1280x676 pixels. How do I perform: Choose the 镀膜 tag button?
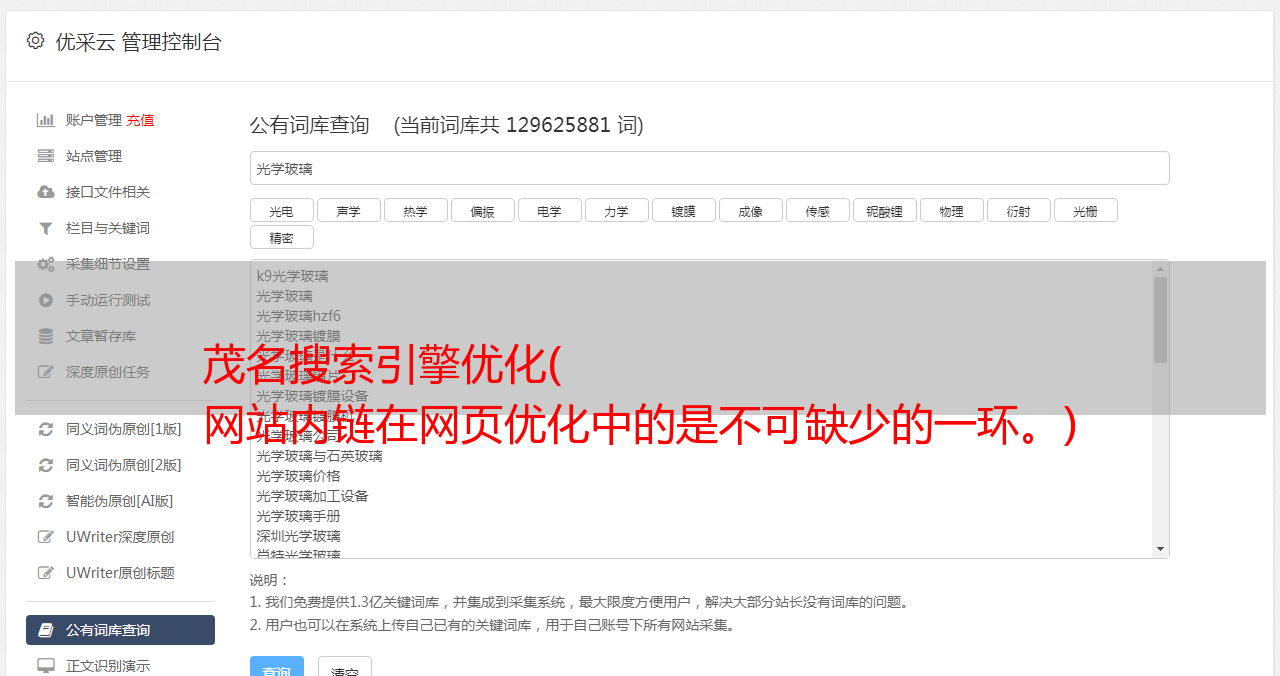click(x=683, y=210)
